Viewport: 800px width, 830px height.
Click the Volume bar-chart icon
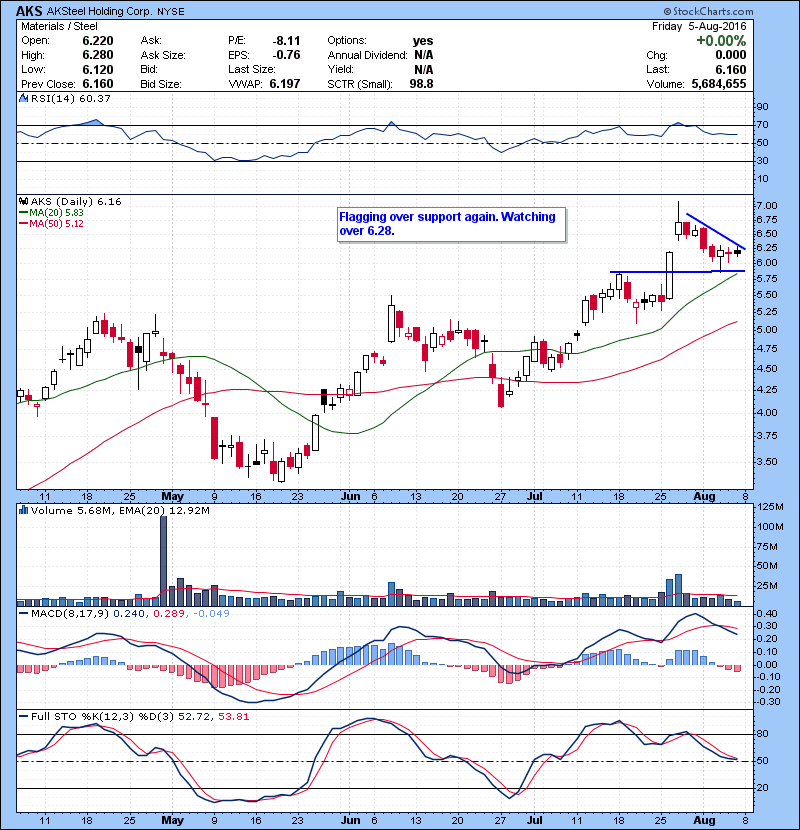pyautogui.click(x=23, y=510)
